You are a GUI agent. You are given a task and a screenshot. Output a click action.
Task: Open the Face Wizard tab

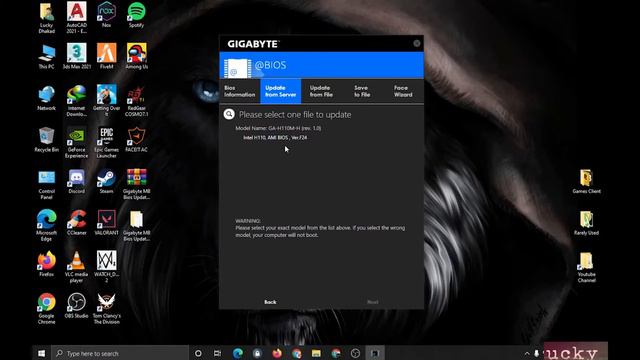click(403, 91)
